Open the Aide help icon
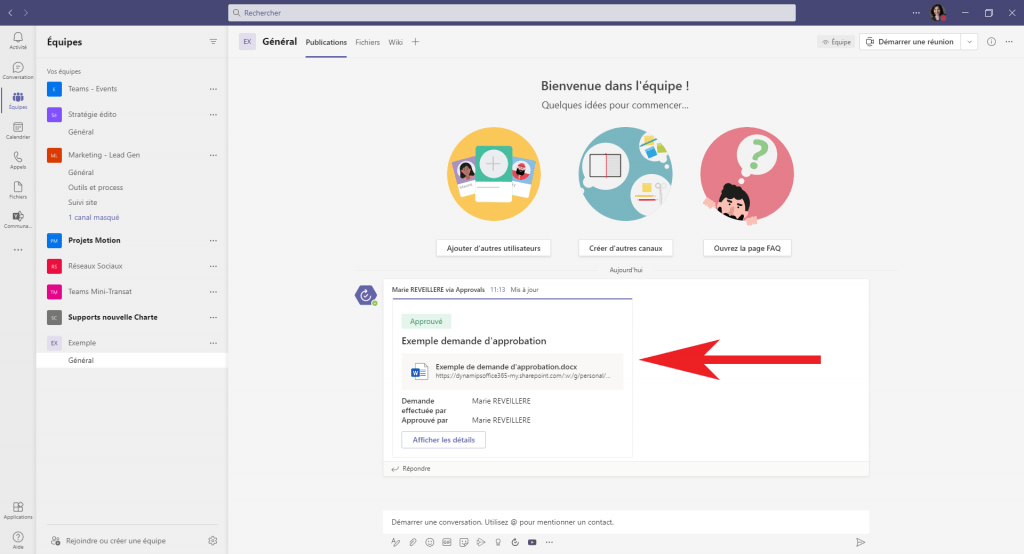The height and width of the screenshot is (554, 1024). pos(18,540)
